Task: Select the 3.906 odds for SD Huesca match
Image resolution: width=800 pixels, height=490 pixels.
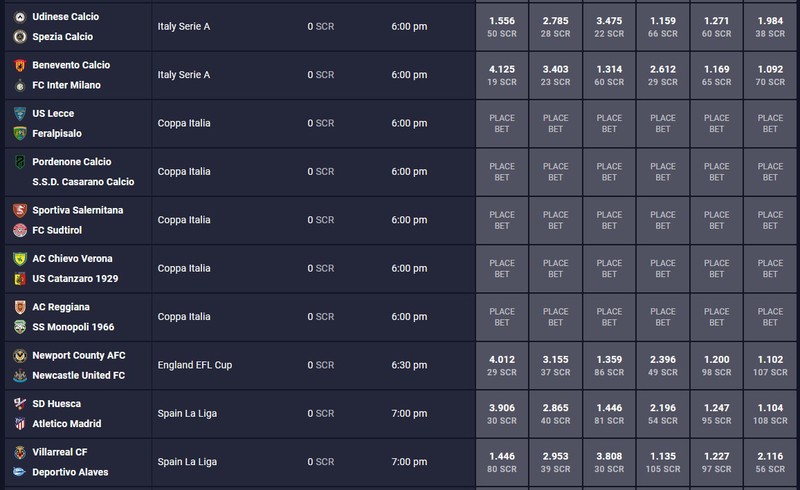Action: 502,414
